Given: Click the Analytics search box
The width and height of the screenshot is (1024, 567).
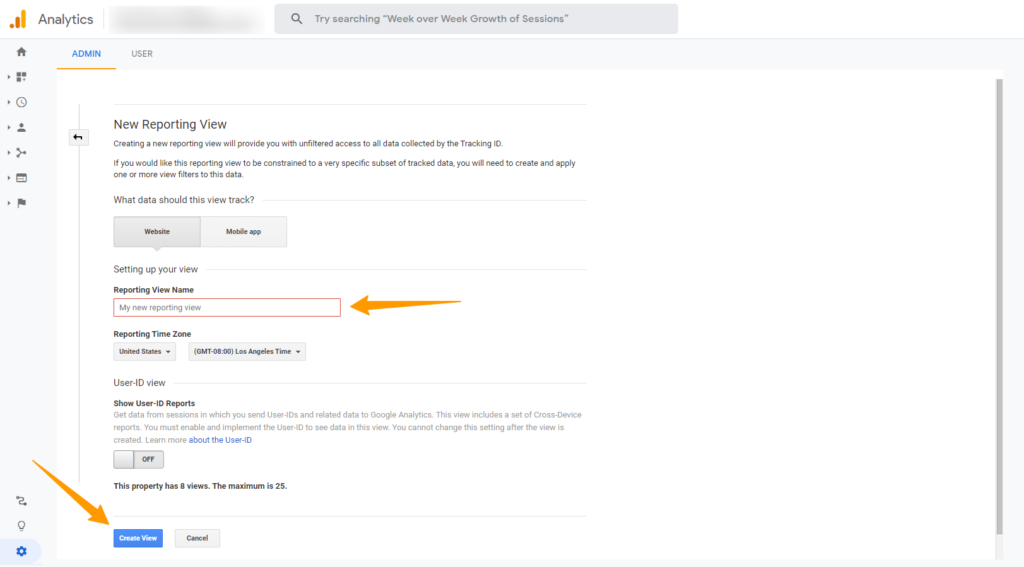Looking at the screenshot, I should 476,19.
